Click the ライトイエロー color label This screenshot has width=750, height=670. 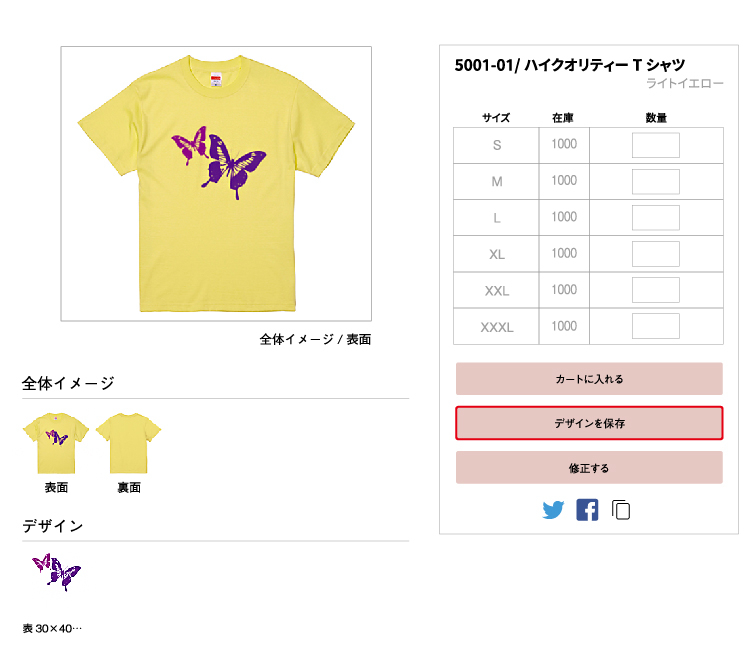pos(684,84)
